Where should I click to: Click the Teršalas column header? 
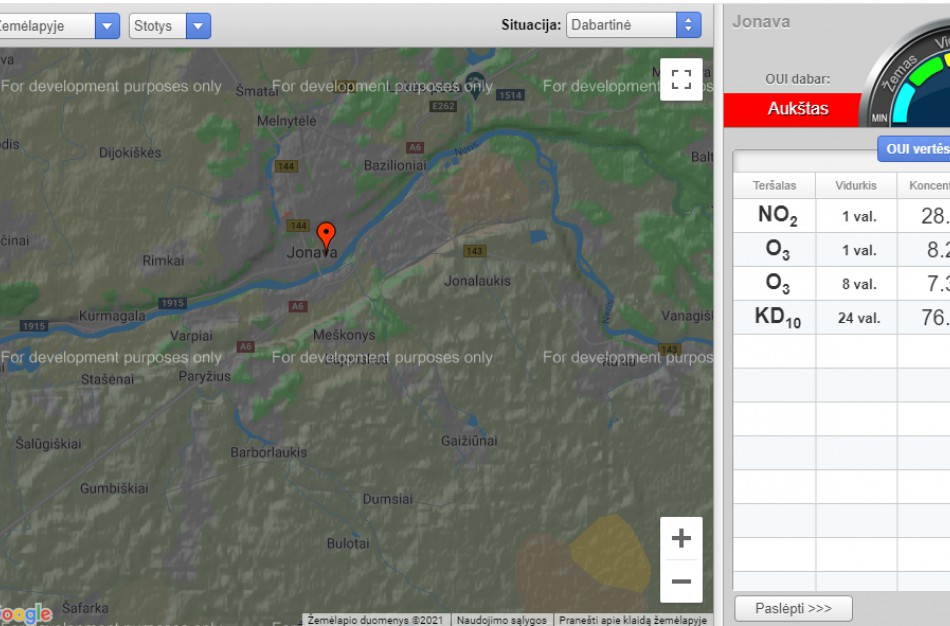(x=774, y=185)
